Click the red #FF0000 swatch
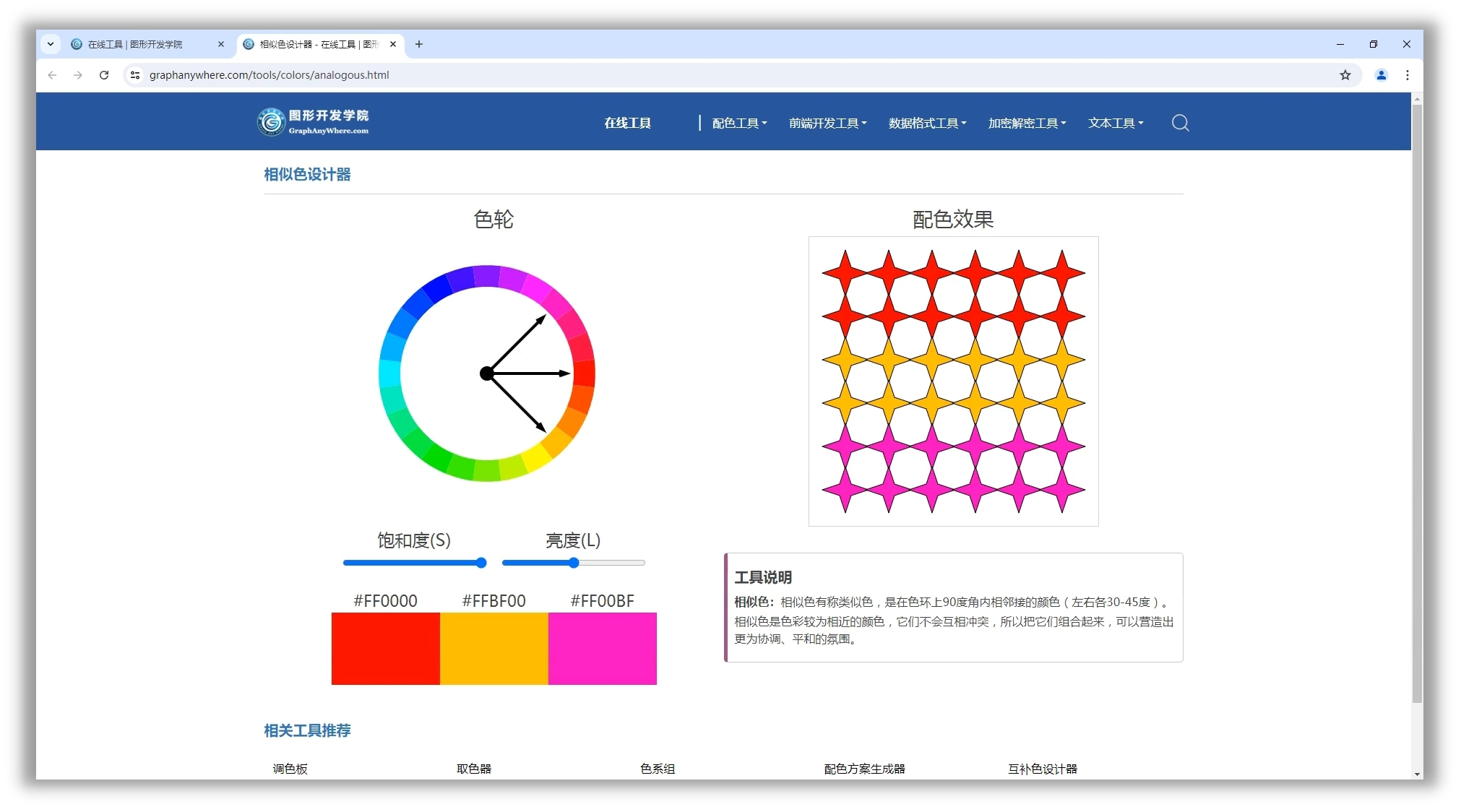This screenshot has height=812, width=1461. tap(385, 649)
